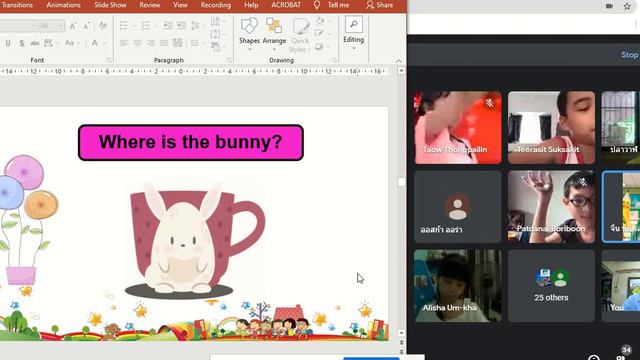Screen dimensions: 640x360
Task: Open the Recording tab
Action: coord(216,5)
